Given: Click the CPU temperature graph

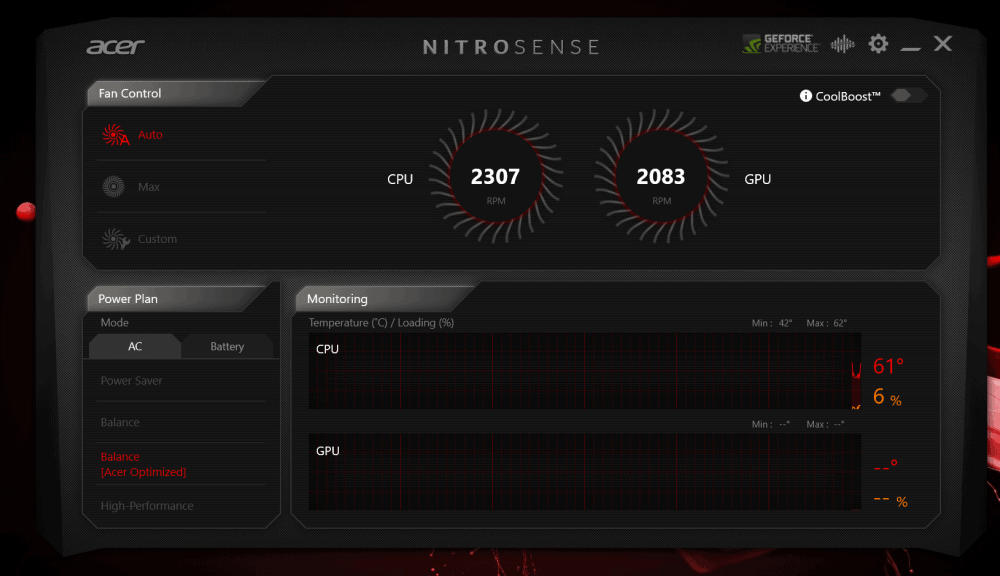Looking at the screenshot, I should click(x=585, y=371).
